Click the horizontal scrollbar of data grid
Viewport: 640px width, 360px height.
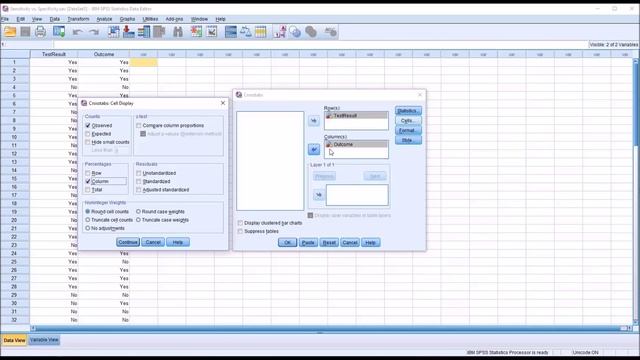(x=331, y=328)
